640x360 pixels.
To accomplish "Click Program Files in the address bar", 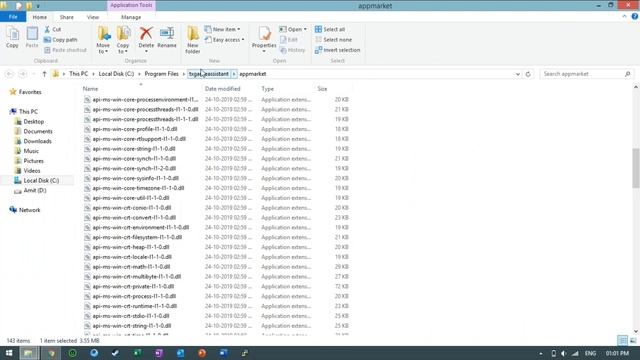I will pos(162,74).
